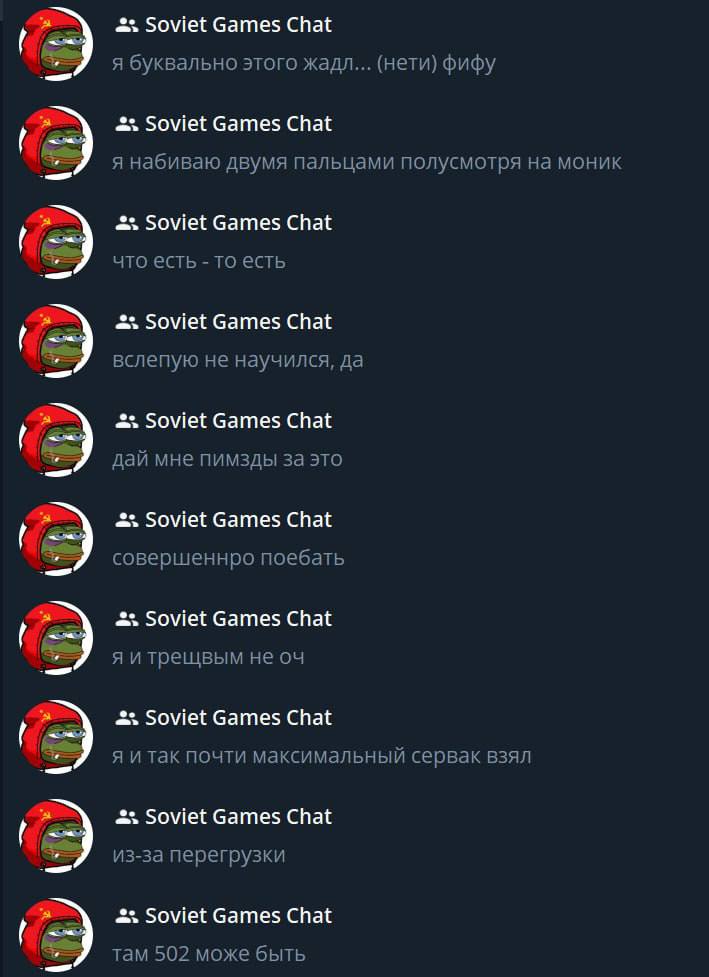Click Soviet Games Chat title above "вслепую не научился"
The height and width of the screenshot is (977, 709).
point(239,322)
